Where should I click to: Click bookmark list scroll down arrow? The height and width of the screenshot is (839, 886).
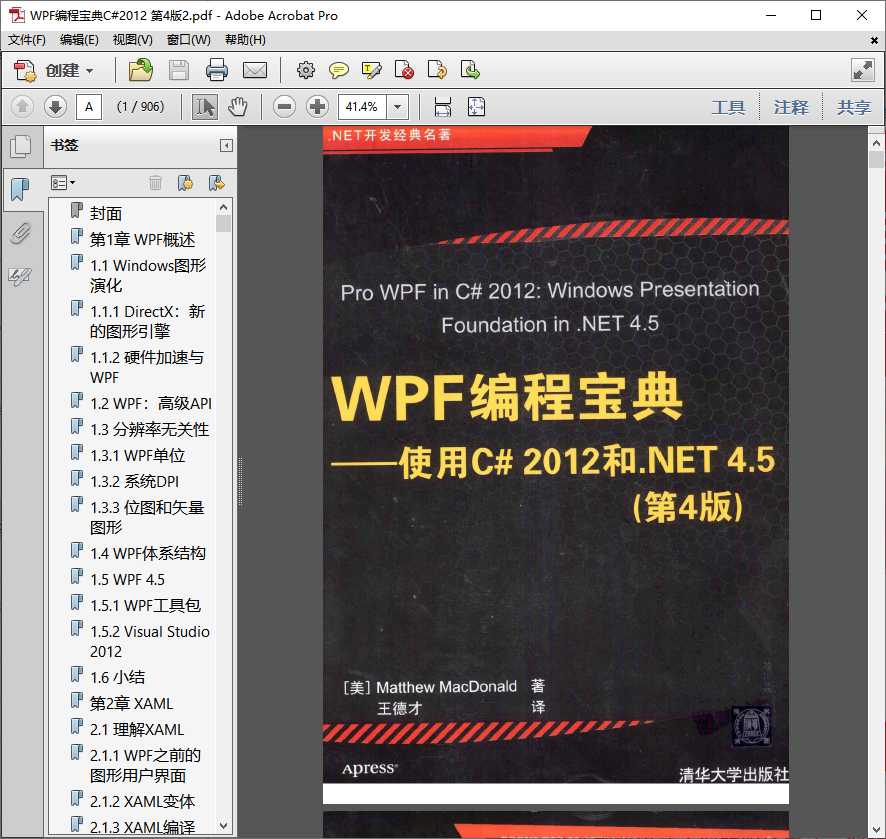[224, 825]
